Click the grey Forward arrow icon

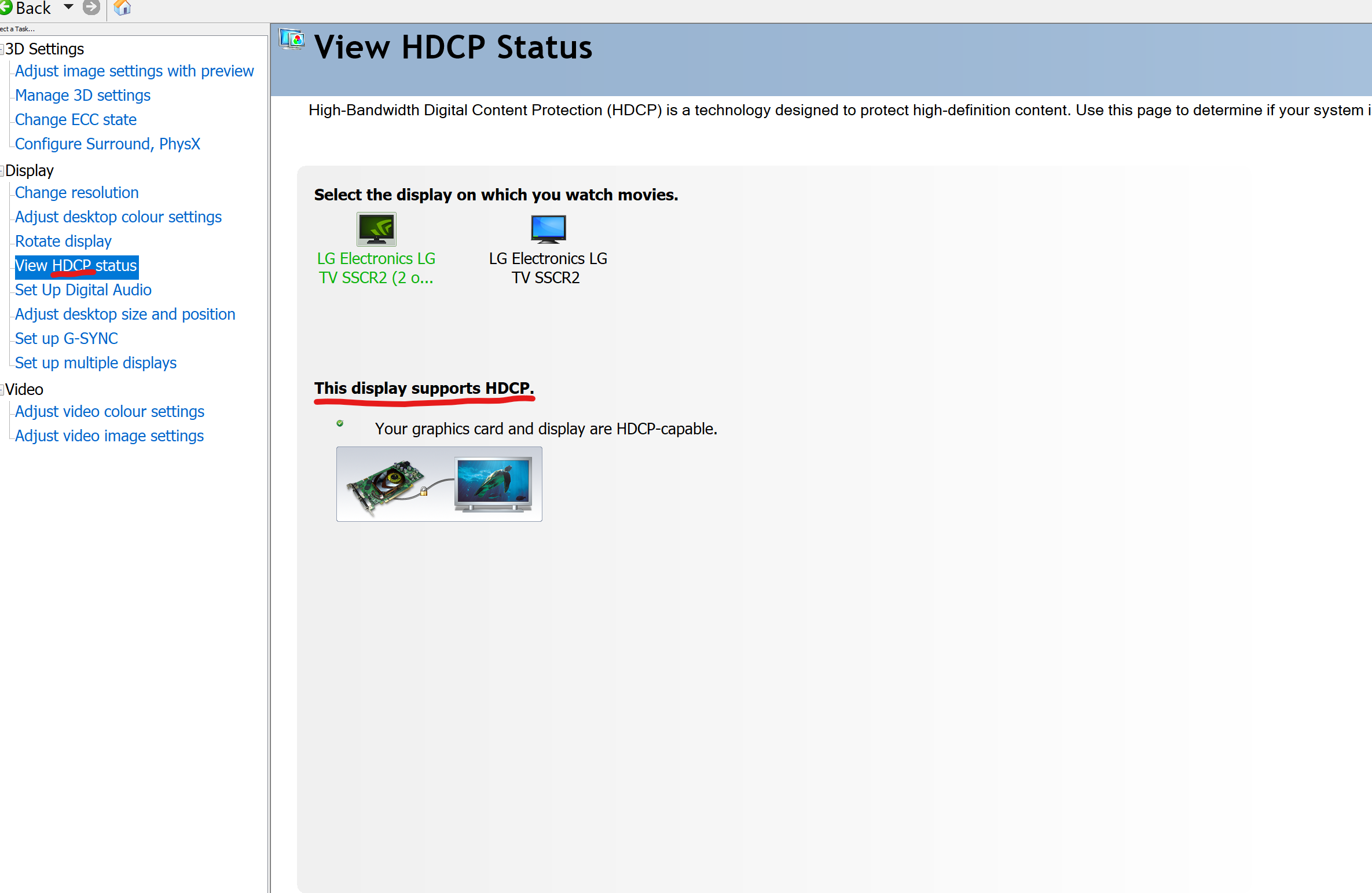(x=91, y=8)
